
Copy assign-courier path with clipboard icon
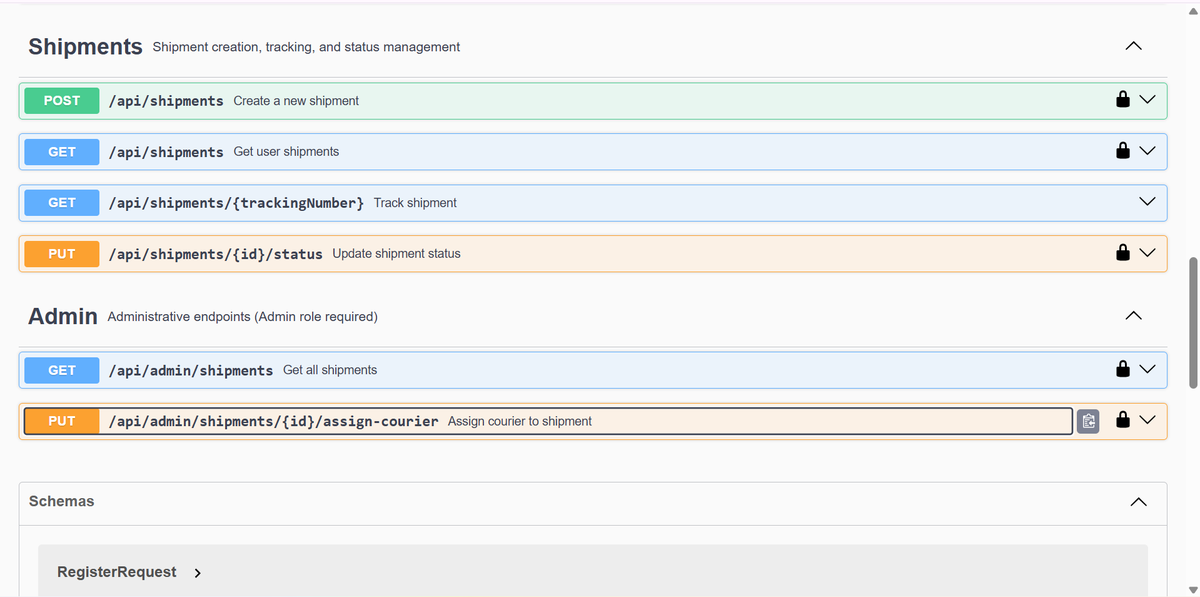click(1089, 422)
